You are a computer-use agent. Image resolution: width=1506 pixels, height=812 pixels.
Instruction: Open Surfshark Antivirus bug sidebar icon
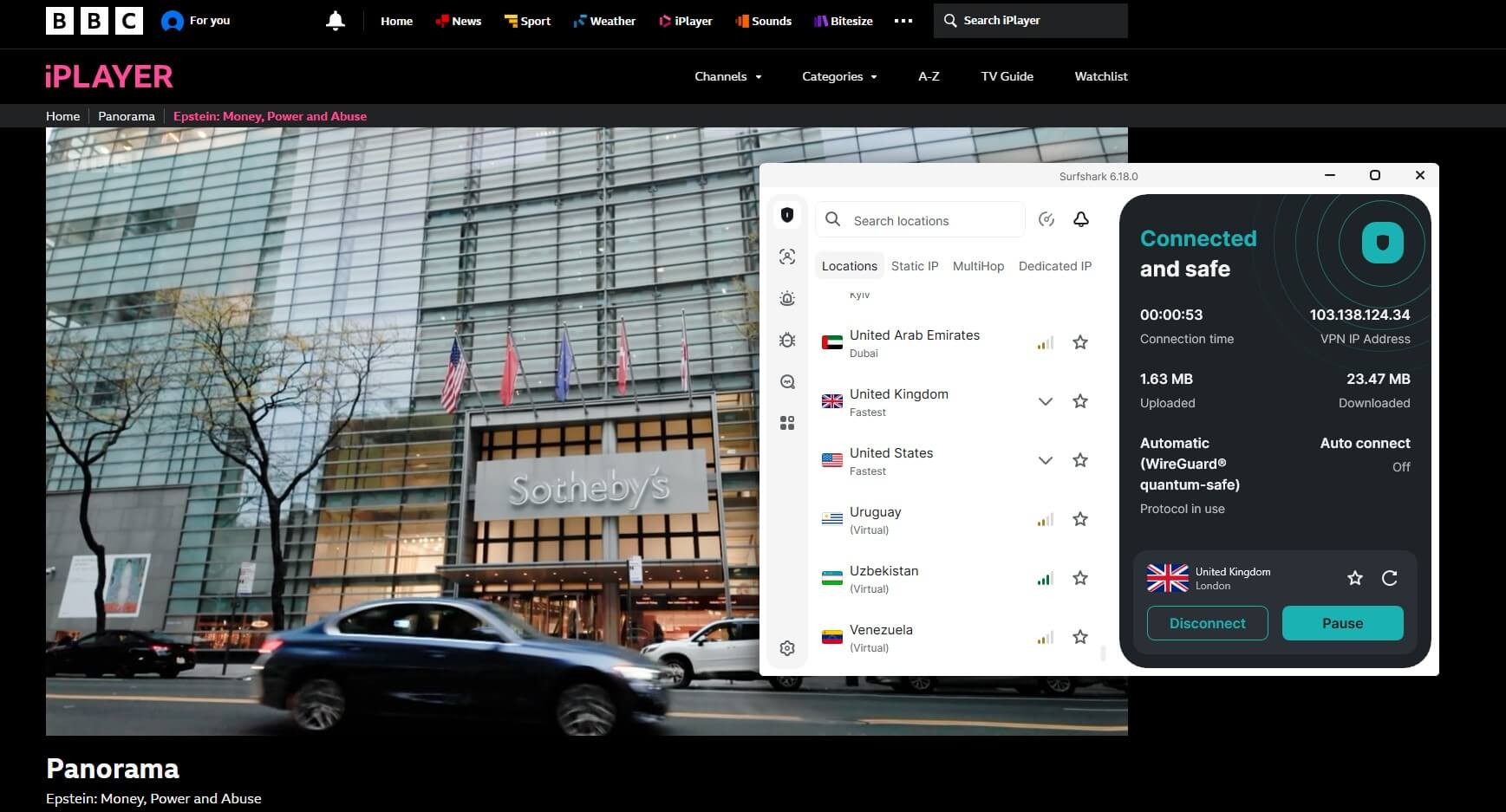787,340
